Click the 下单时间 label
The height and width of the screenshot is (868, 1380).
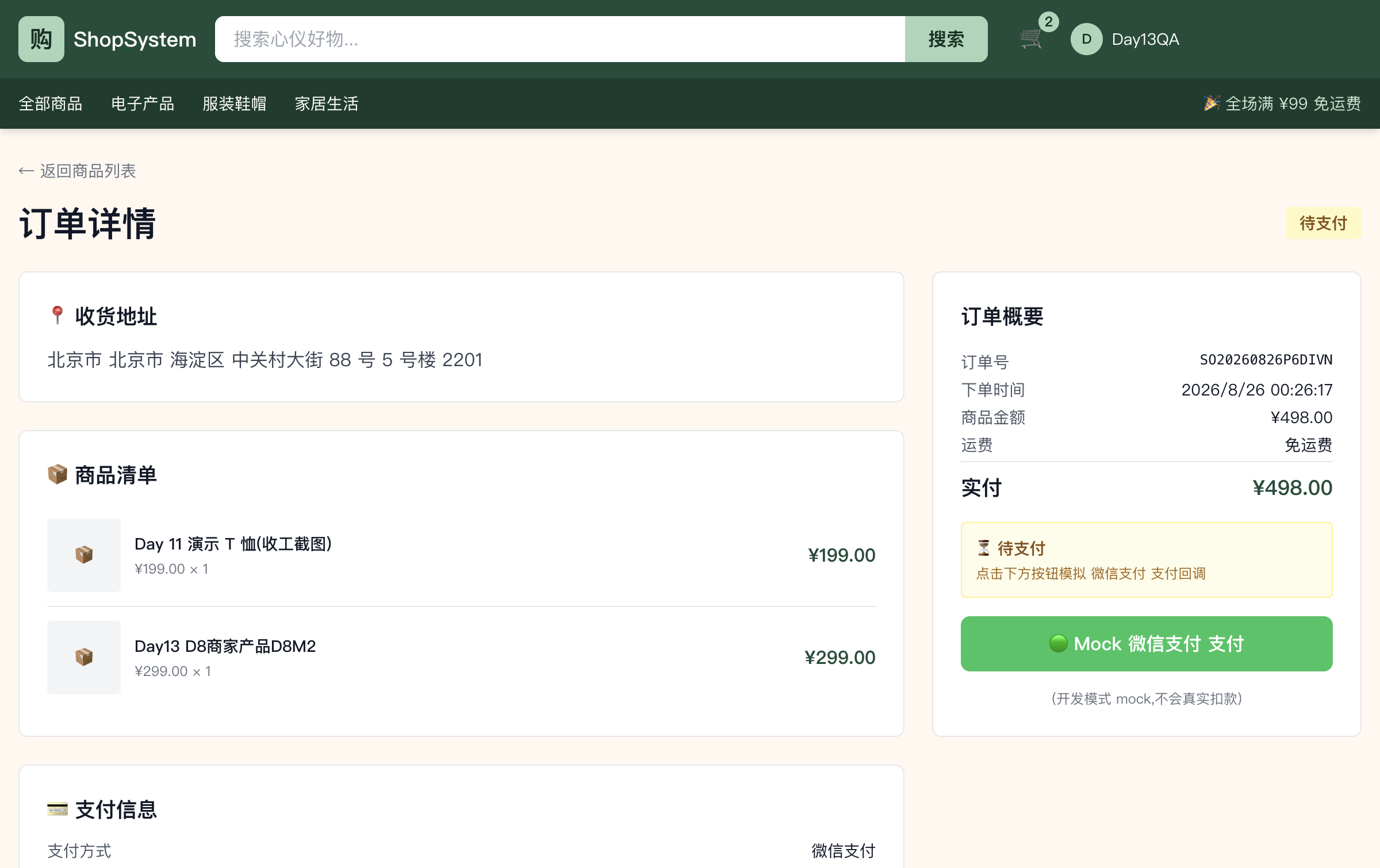[x=993, y=390]
